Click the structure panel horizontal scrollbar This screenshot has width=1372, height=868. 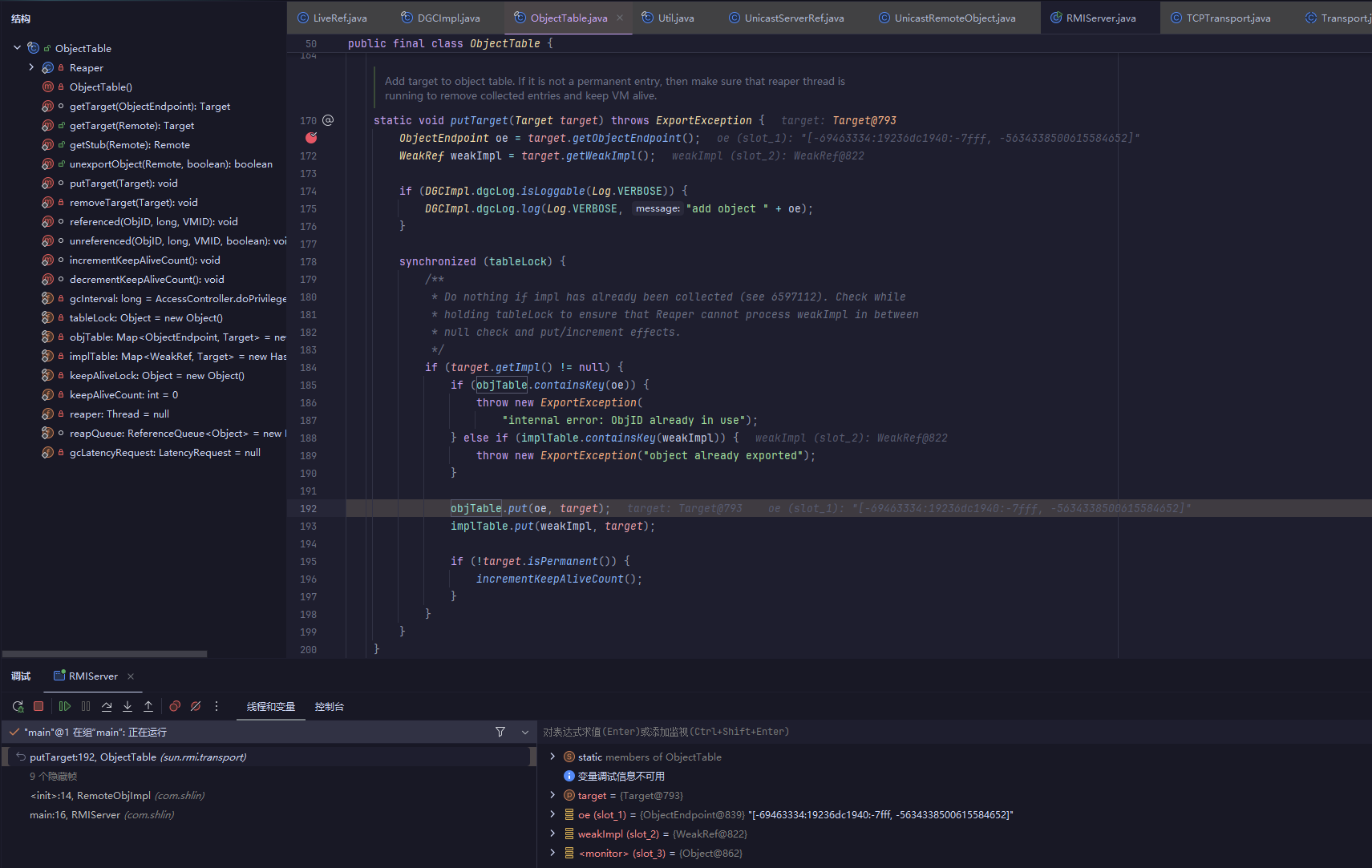point(104,654)
